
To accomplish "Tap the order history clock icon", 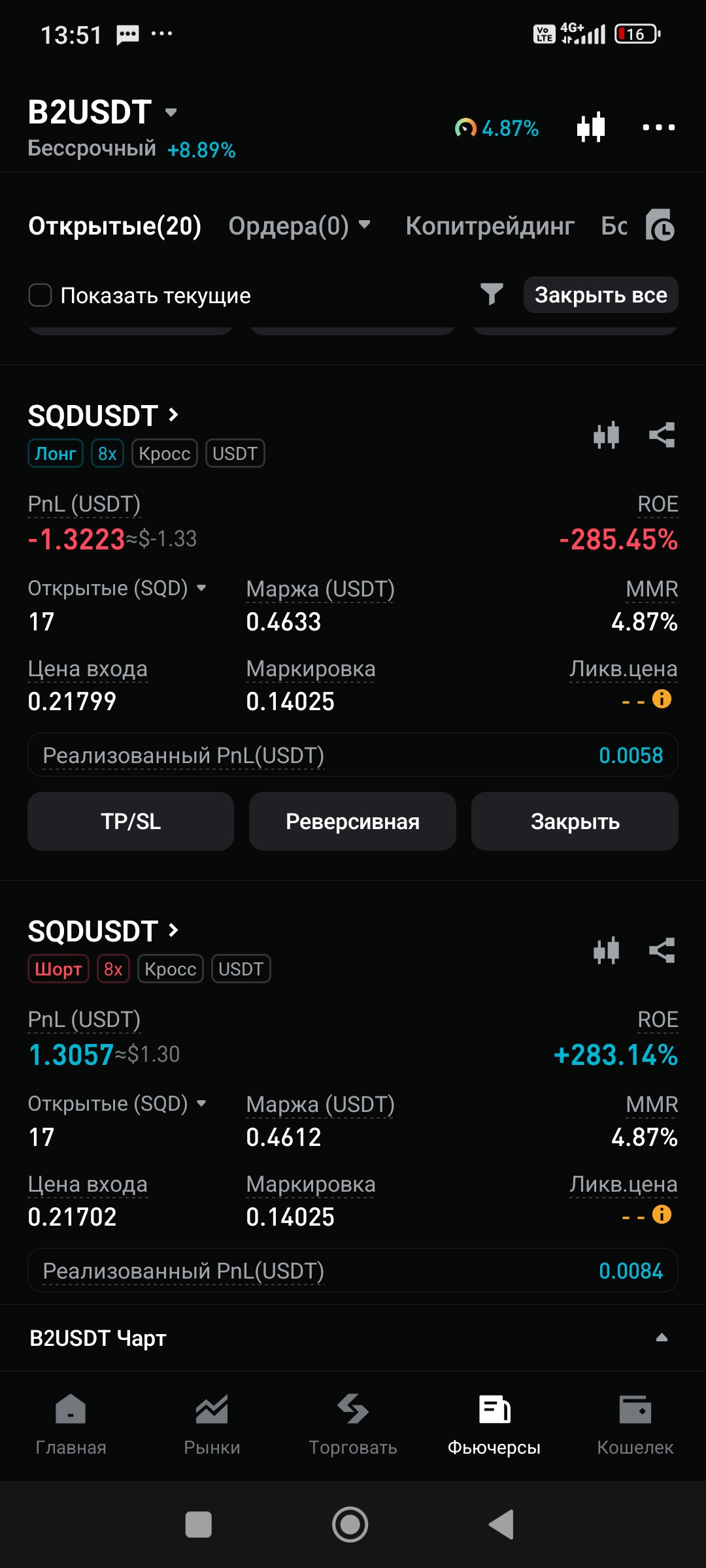I will pos(660,226).
